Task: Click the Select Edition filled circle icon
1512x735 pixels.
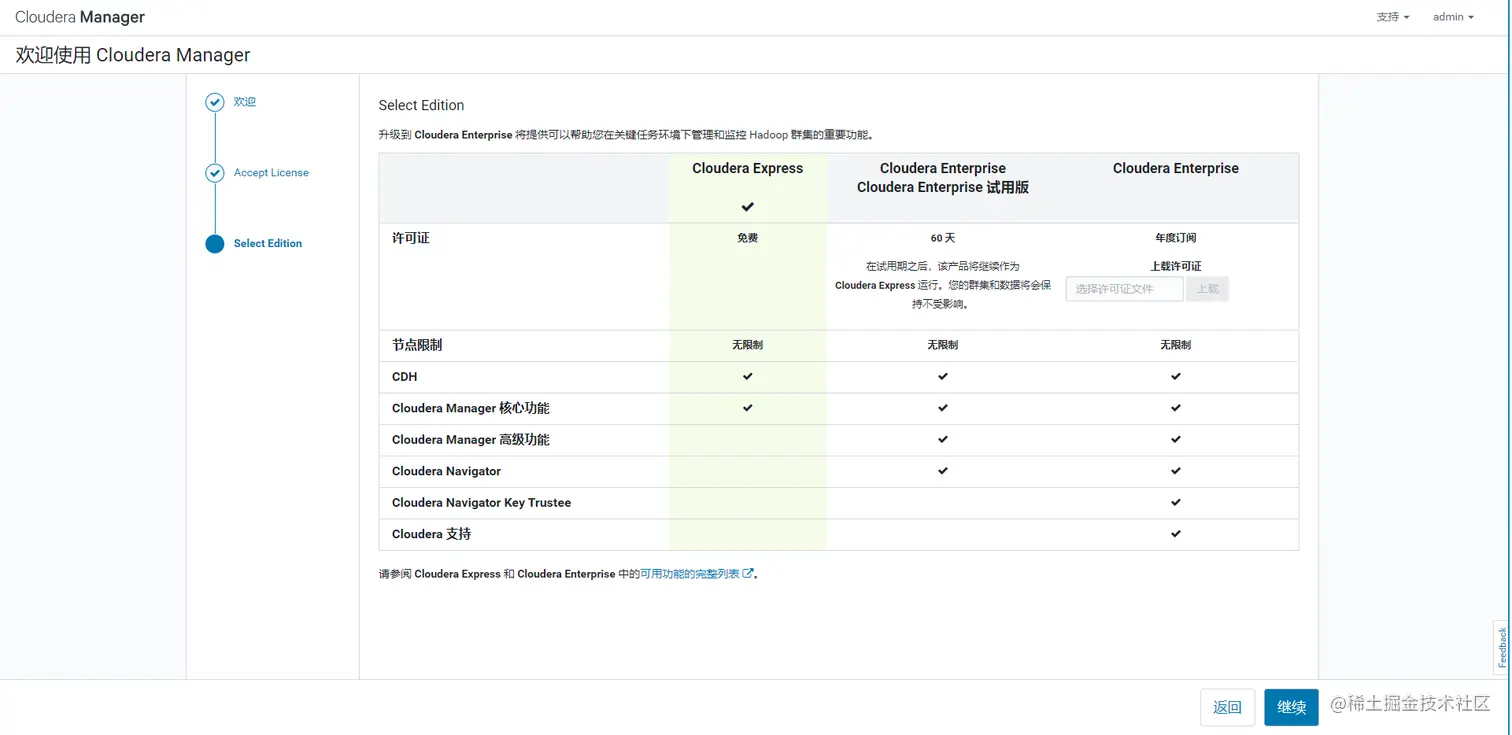Action: click(214, 244)
